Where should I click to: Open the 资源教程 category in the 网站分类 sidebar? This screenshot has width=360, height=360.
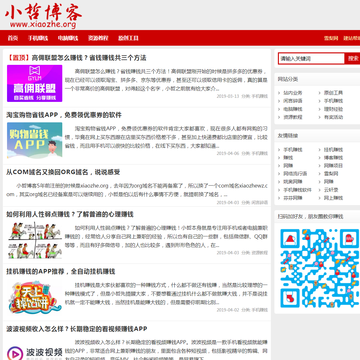point(293,117)
